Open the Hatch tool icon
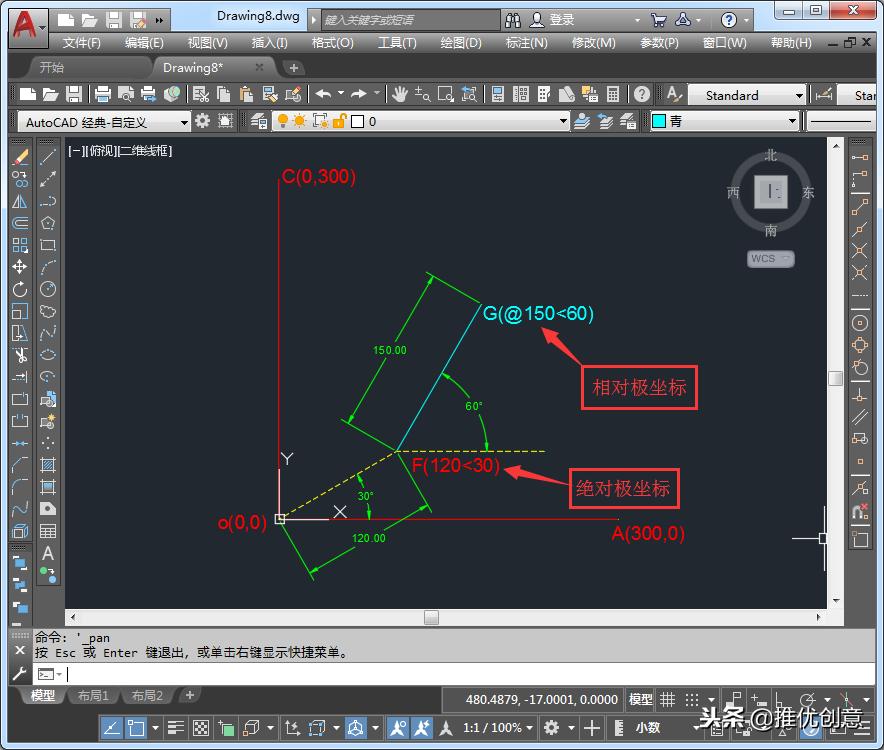The image size is (884, 750). tap(48, 464)
